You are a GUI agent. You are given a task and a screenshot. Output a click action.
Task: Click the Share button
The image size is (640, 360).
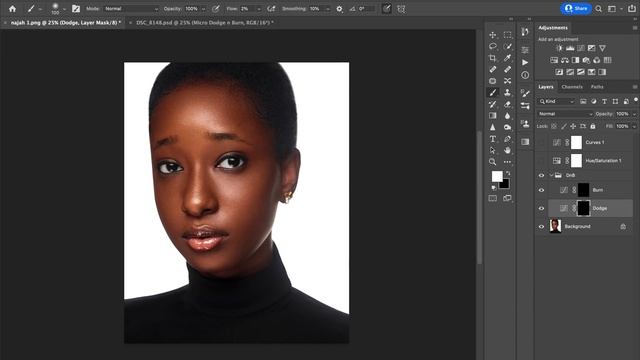(x=576, y=8)
